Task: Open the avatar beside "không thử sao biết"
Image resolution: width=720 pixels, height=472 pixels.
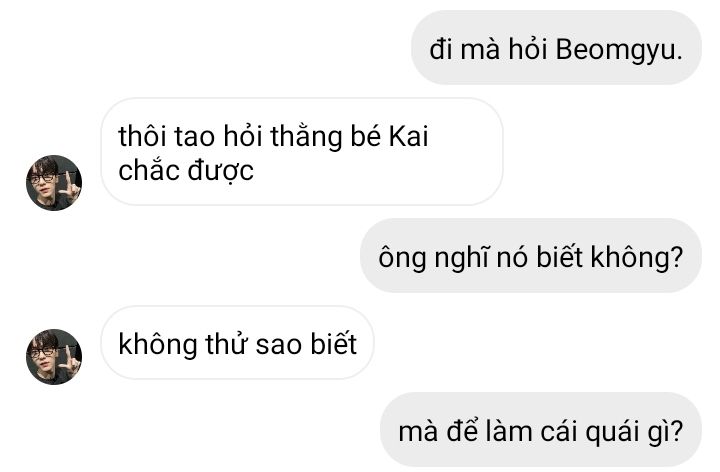Action: [54, 357]
